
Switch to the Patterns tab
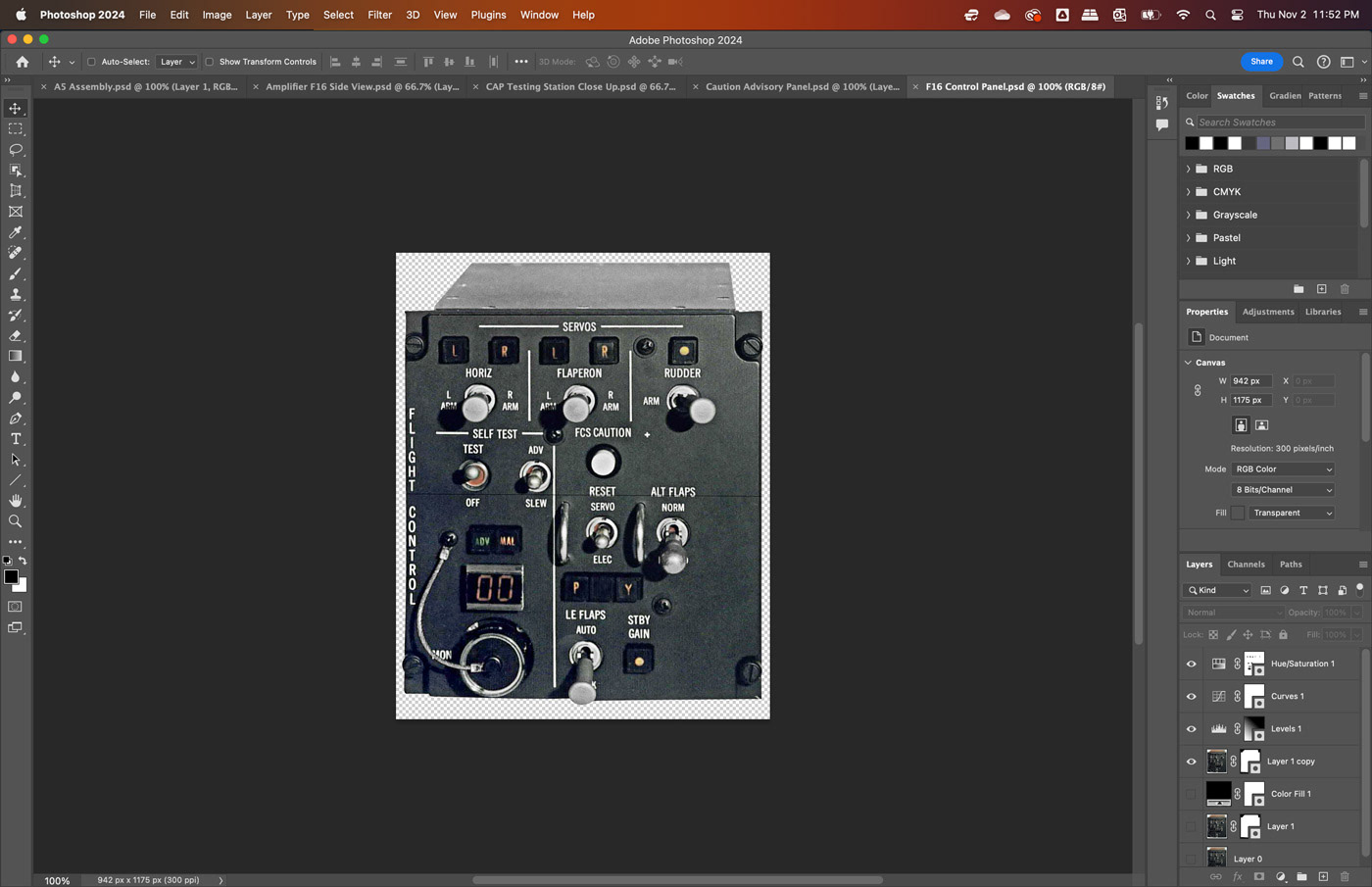click(x=1325, y=96)
